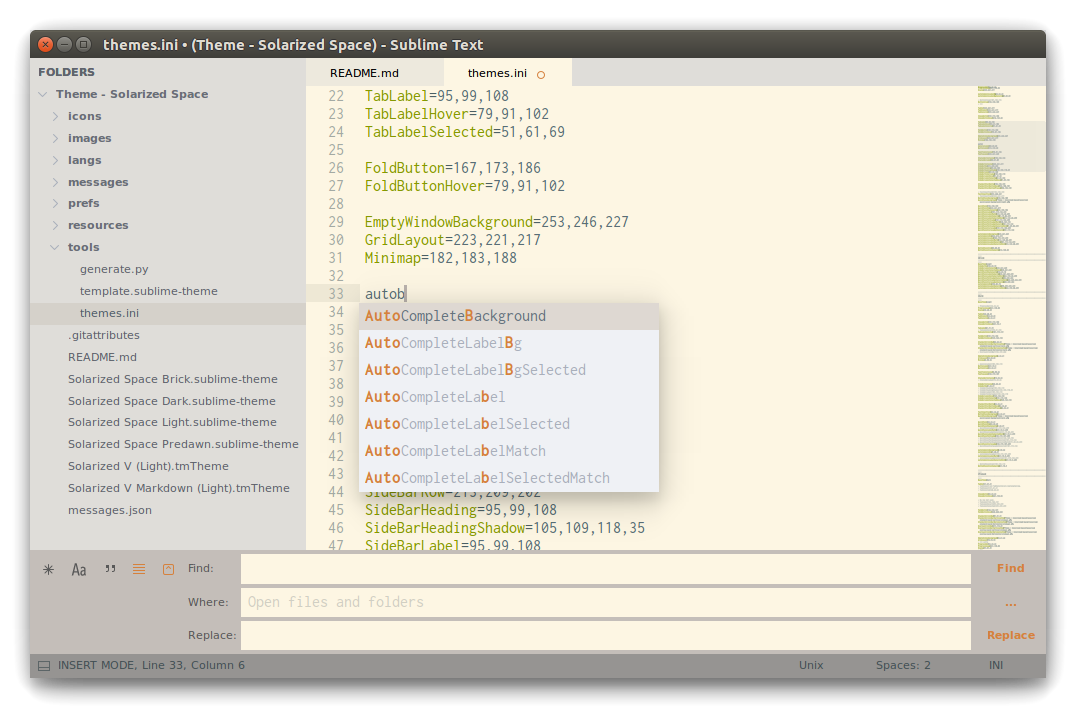Image resolution: width=1080 pixels, height=710 pixels.
Task: Change the Spaces: 2 indentation setting
Action: tap(903, 665)
